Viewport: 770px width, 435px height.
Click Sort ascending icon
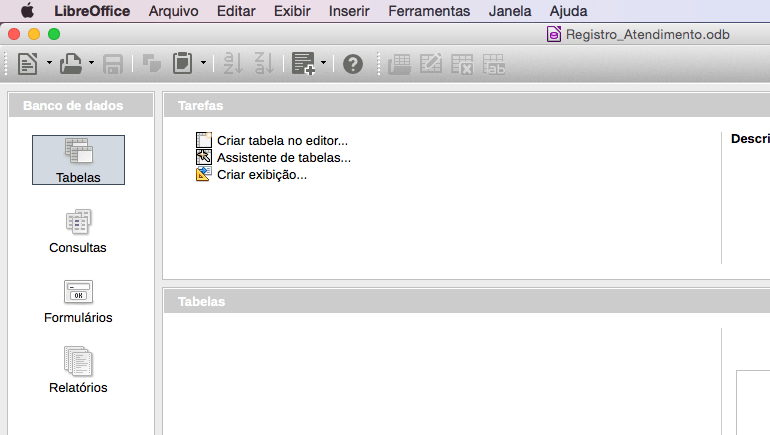coord(233,64)
